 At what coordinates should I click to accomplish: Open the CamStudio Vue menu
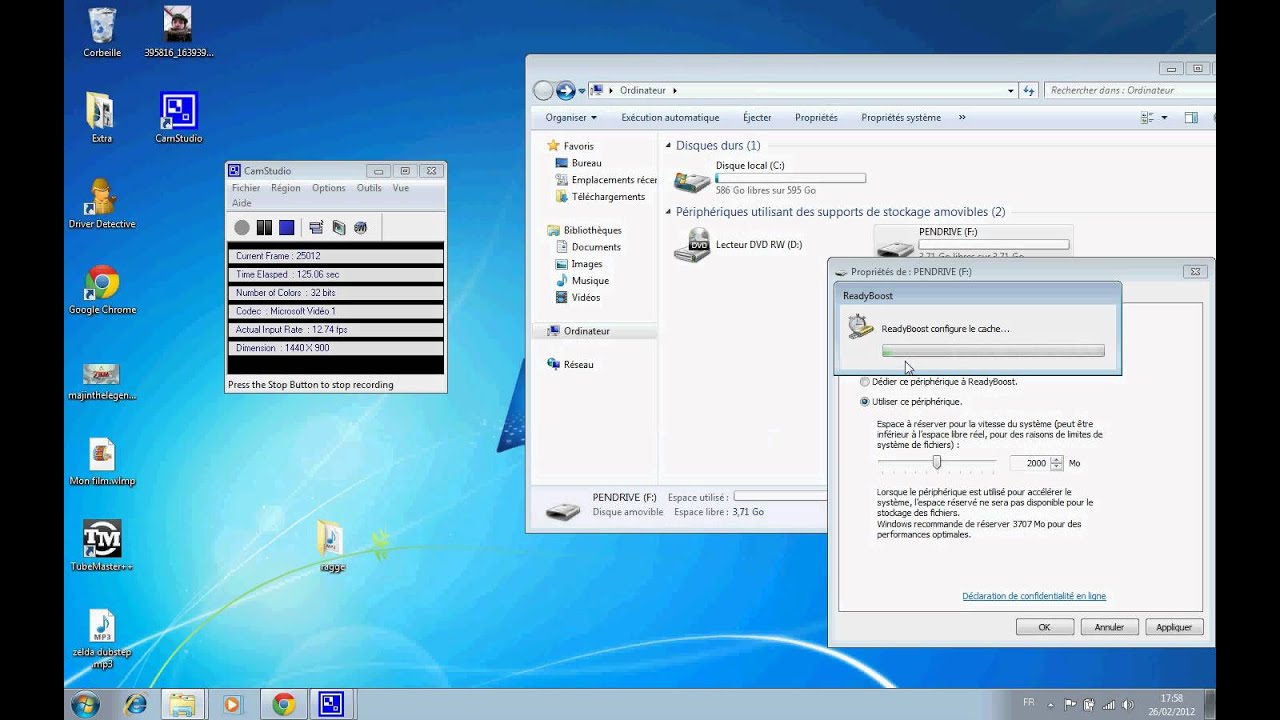coord(401,188)
